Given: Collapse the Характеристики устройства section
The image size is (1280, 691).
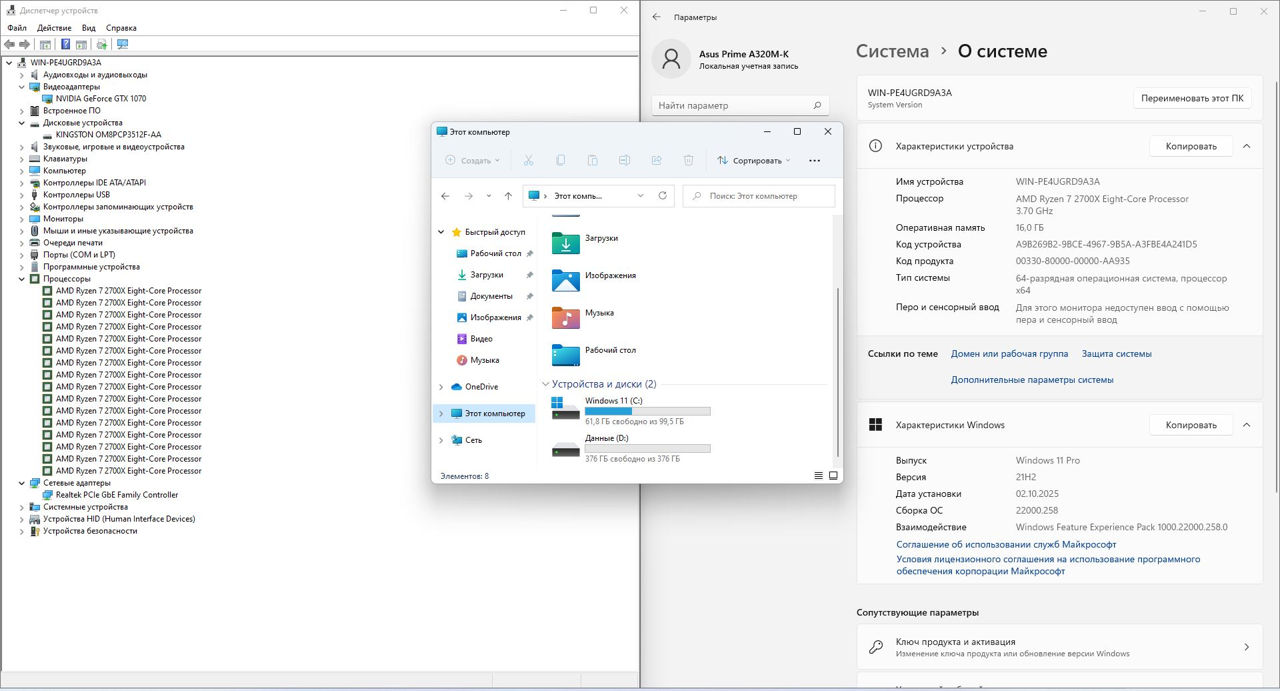Looking at the screenshot, I should (1246, 146).
